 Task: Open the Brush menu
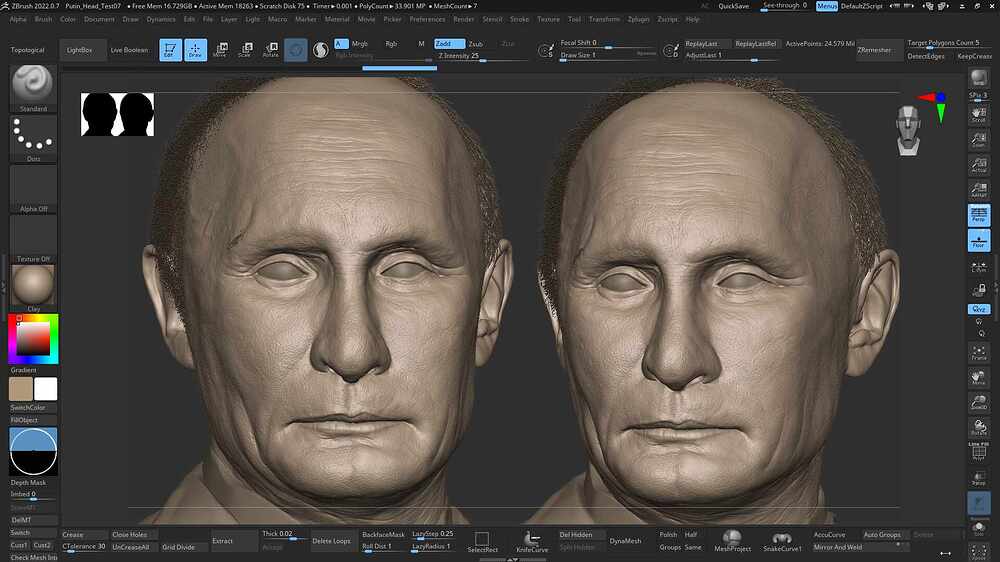pos(43,19)
